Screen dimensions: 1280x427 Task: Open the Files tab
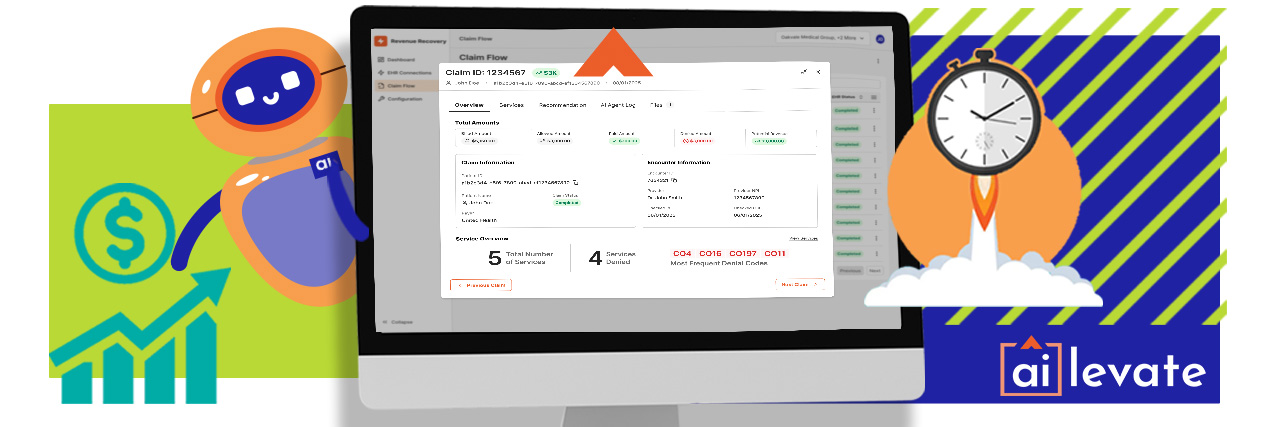(x=660, y=105)
